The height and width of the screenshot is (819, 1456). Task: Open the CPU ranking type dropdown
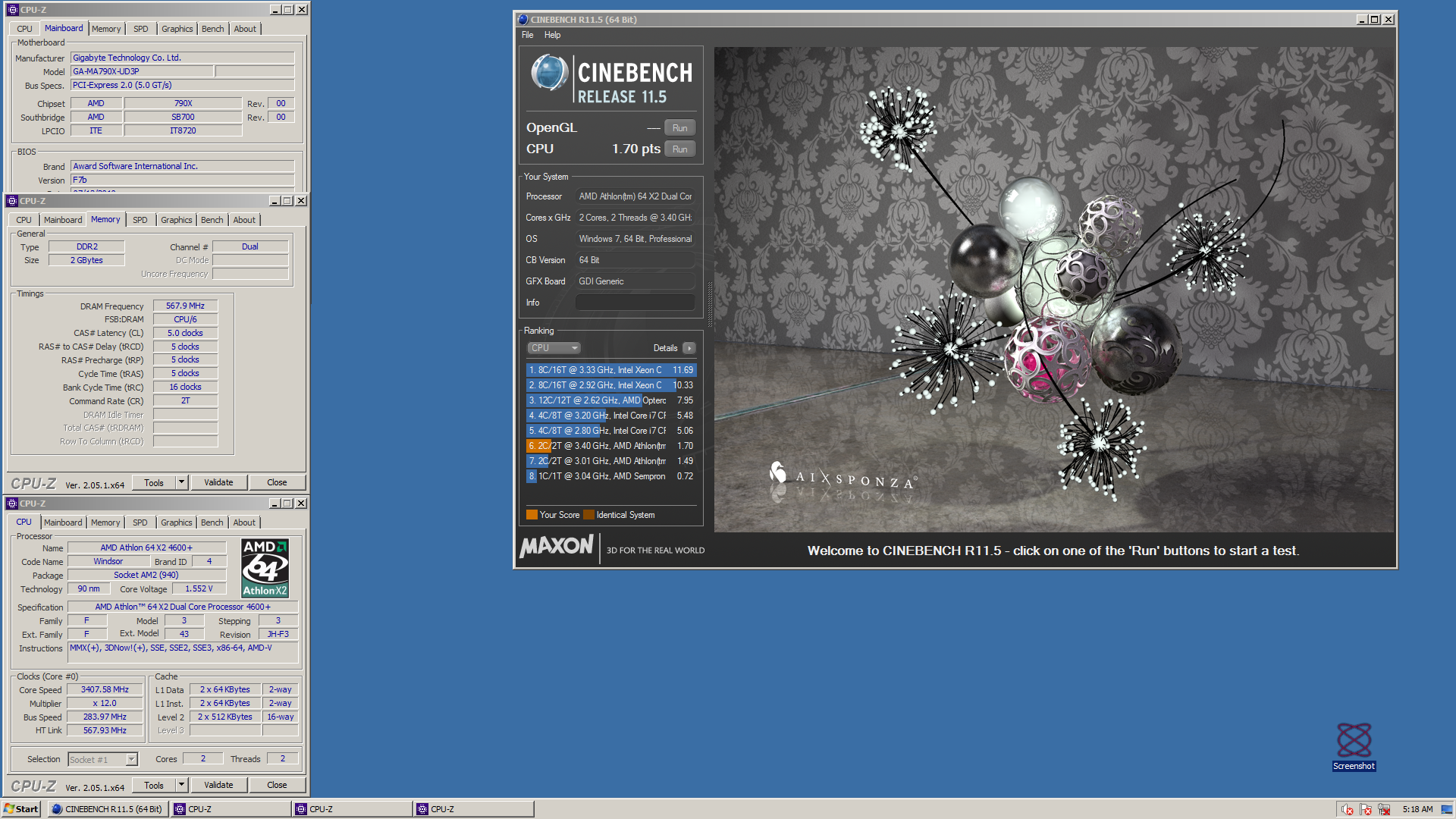pyautogui.click(x=554, y=348)
